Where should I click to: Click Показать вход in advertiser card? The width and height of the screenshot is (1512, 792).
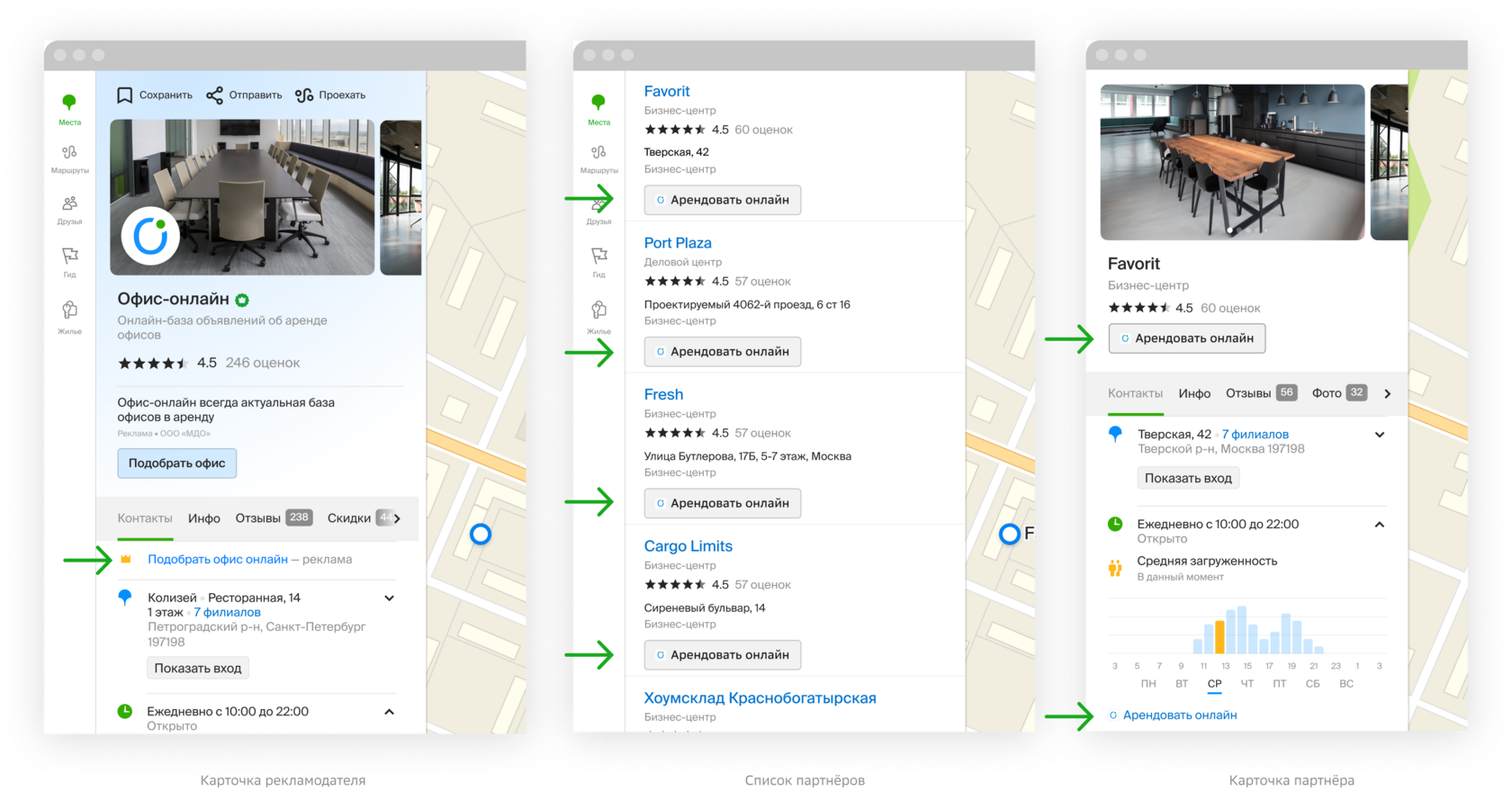[x=198, y=668]
